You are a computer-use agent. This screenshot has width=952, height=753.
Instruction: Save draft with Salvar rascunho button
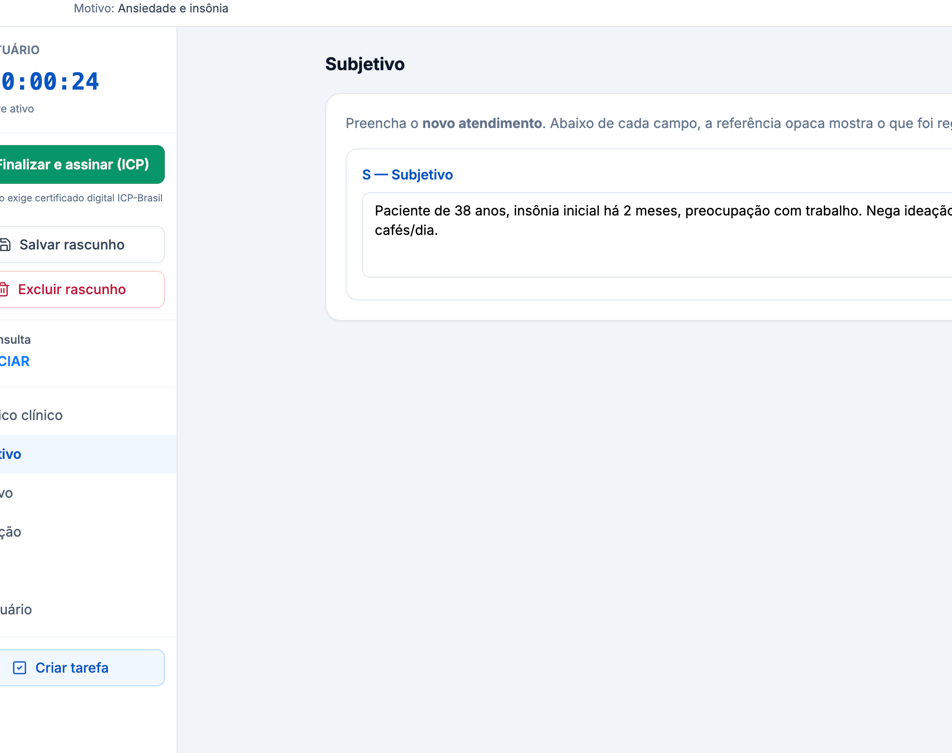(81, 245)
